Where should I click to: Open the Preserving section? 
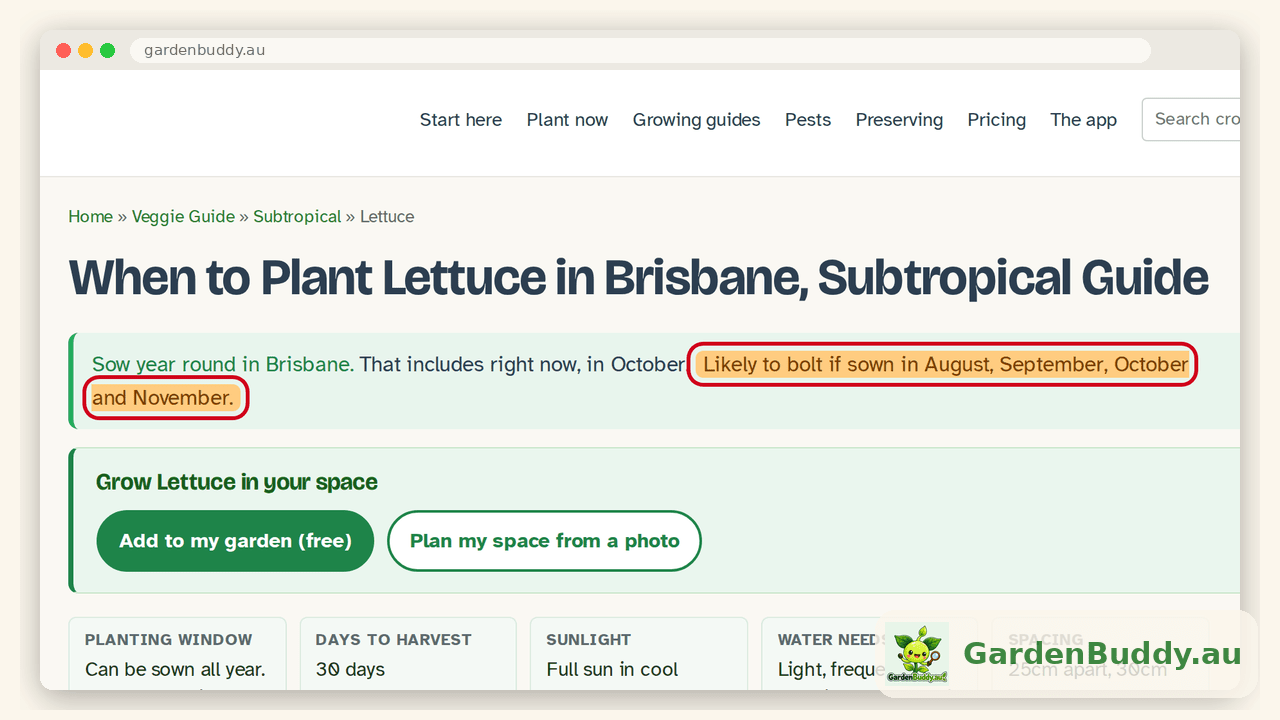899,120
